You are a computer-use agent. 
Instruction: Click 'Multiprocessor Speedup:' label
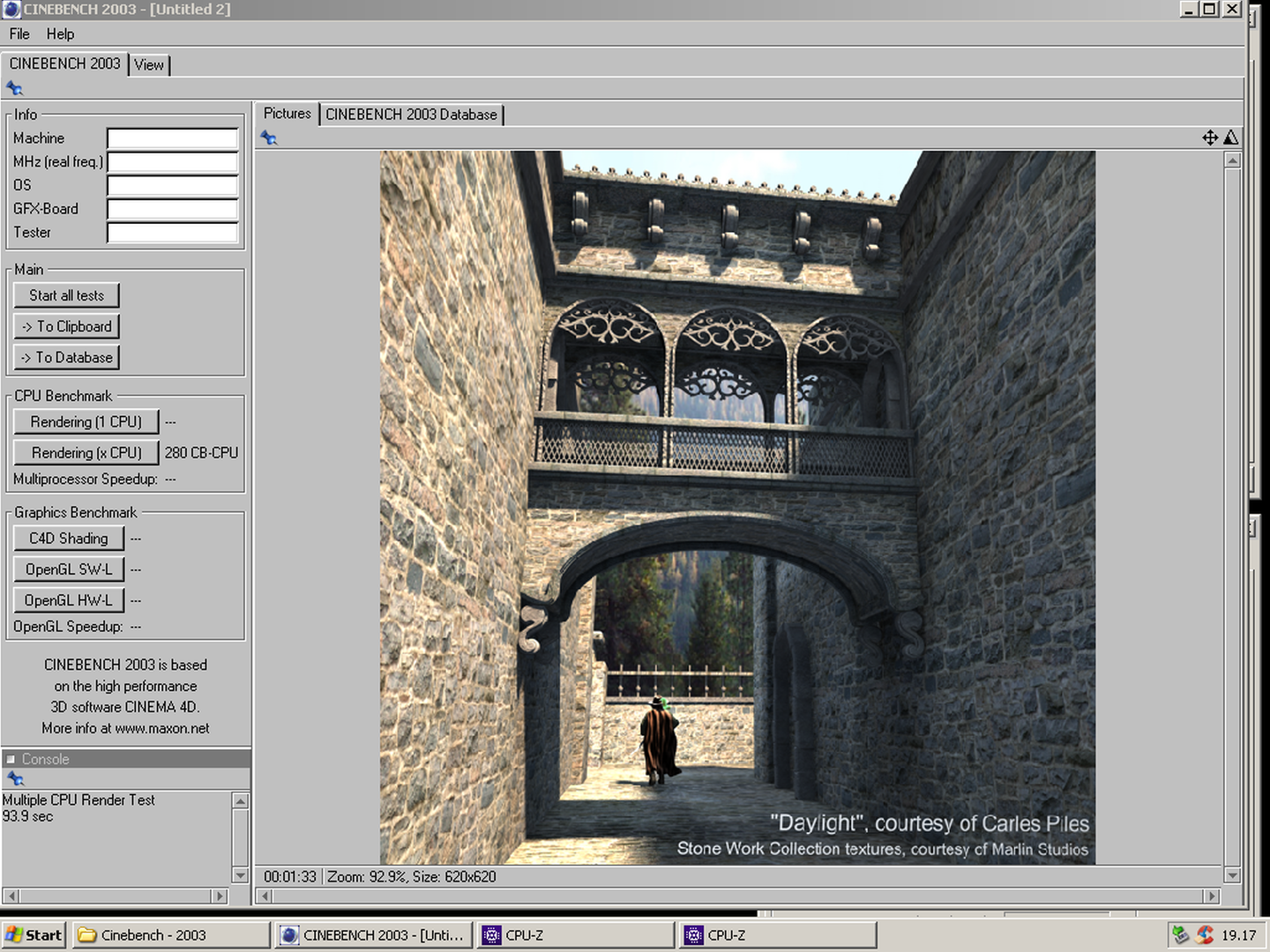pyautogui.click(x=86, y=479)
